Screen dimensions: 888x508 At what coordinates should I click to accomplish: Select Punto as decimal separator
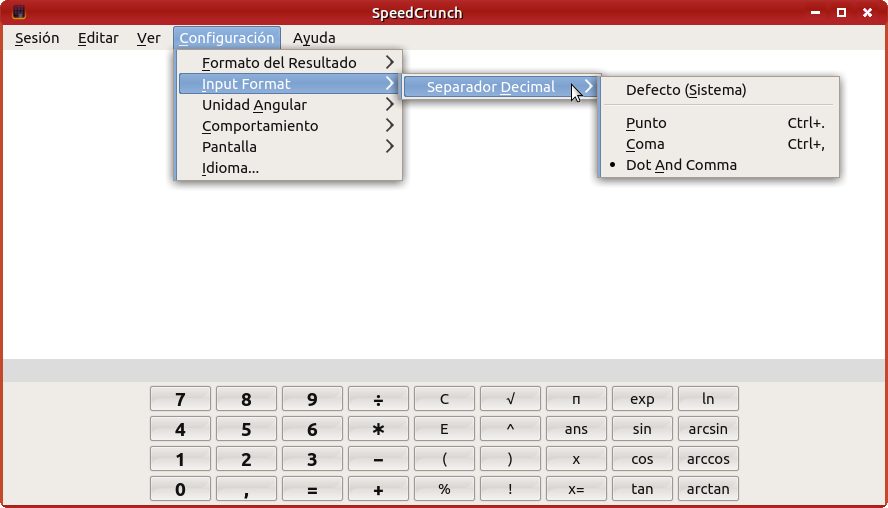coord(719,123)
